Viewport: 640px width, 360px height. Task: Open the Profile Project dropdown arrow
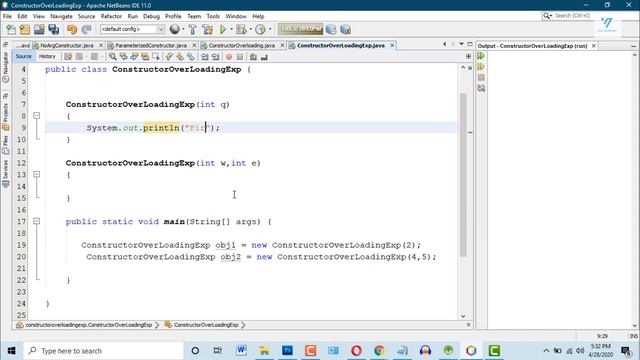point(270,29)
